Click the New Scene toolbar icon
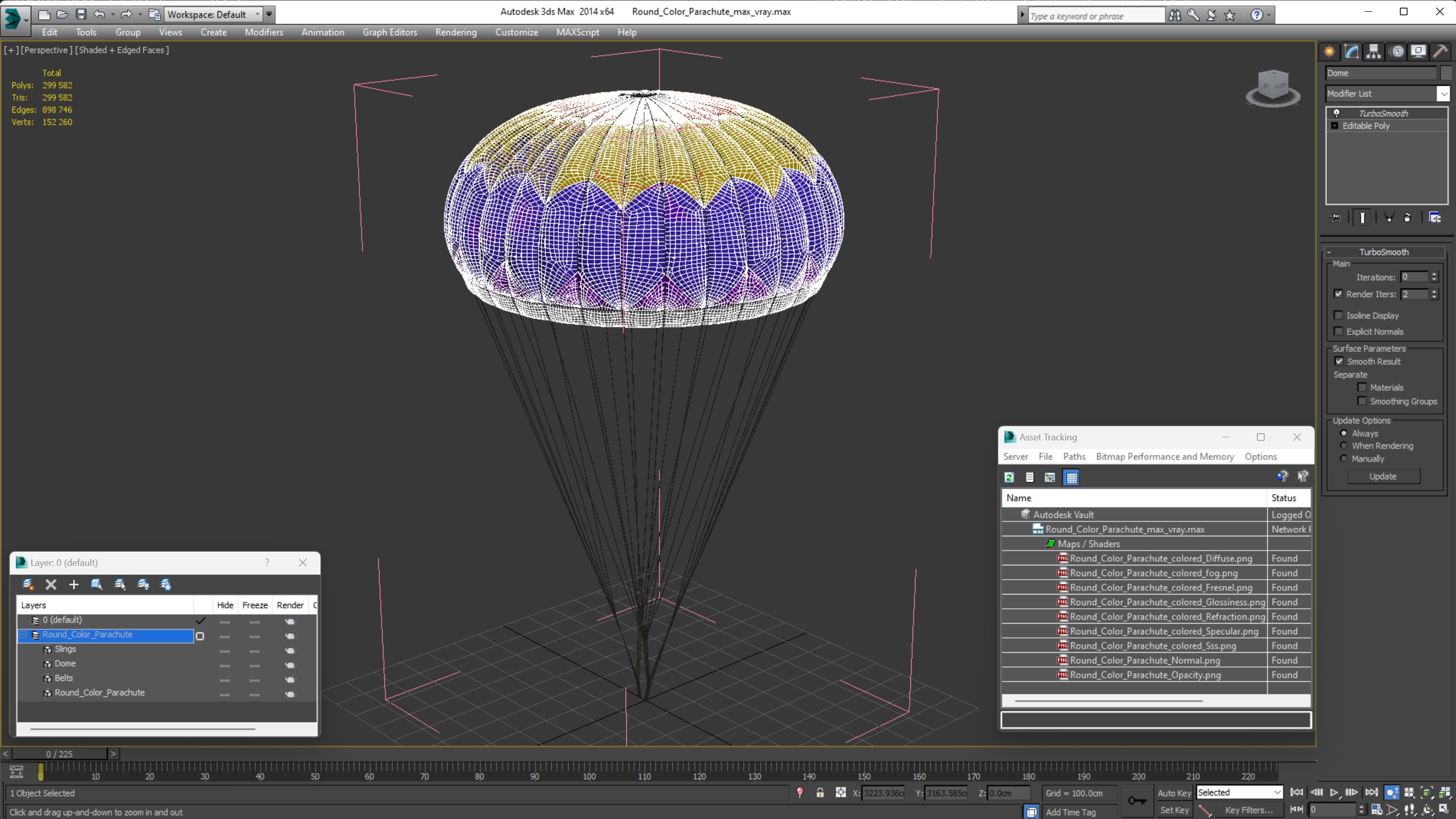The height and width of the screenshot is (819, 1456). pos(43,14)
